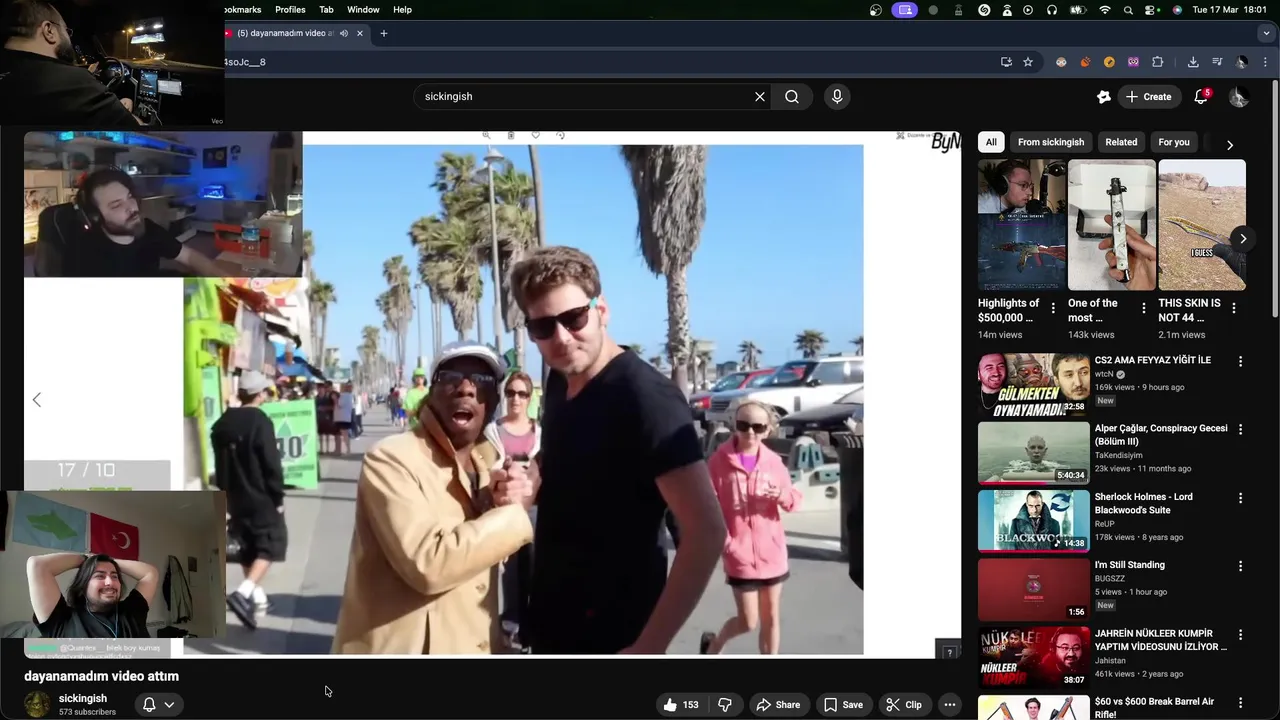This screenshot has height=720, width=1280.
Task: Click install app icon in address bar
Action: coord(1006,62)
